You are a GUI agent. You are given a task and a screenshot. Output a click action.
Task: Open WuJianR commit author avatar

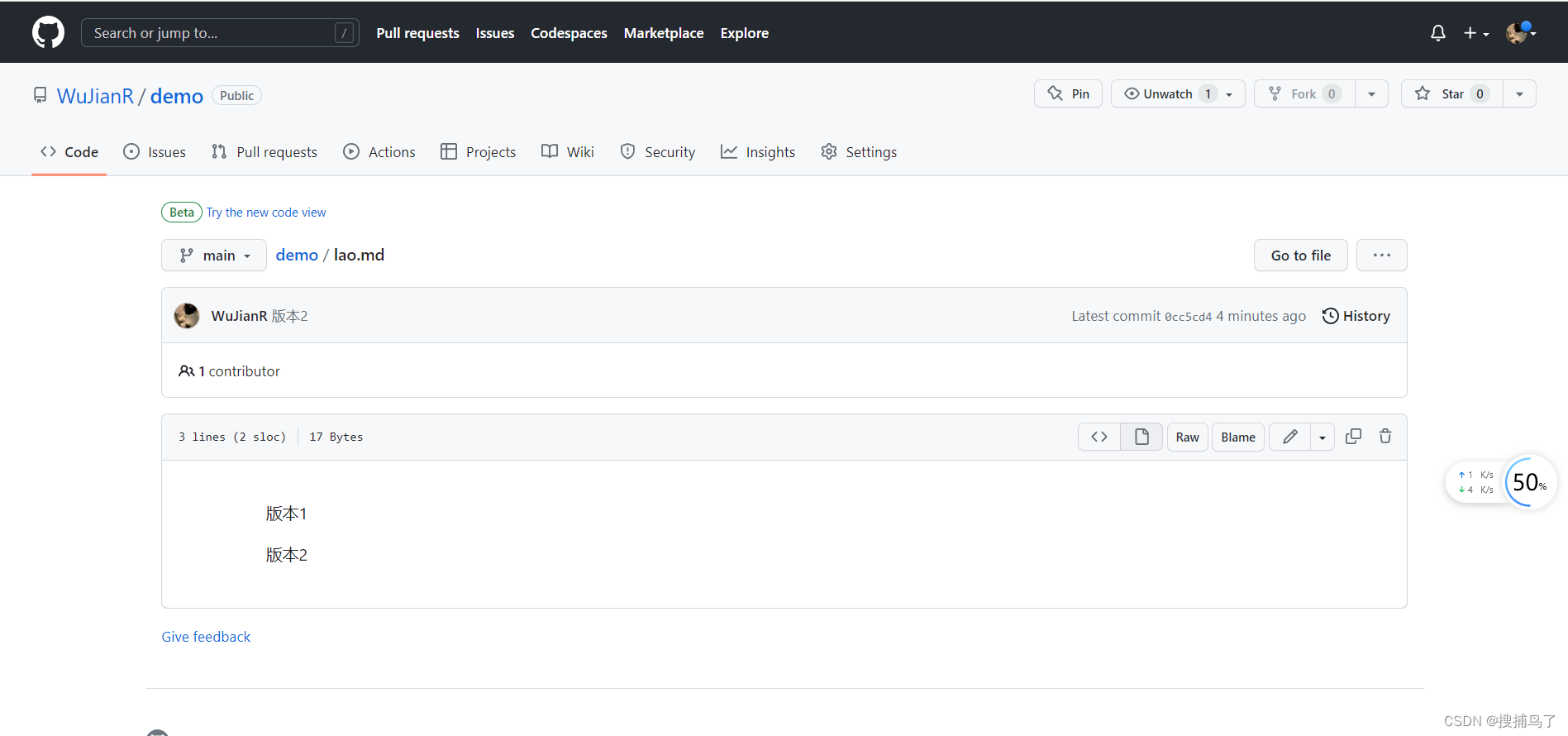tap(187, 316)
